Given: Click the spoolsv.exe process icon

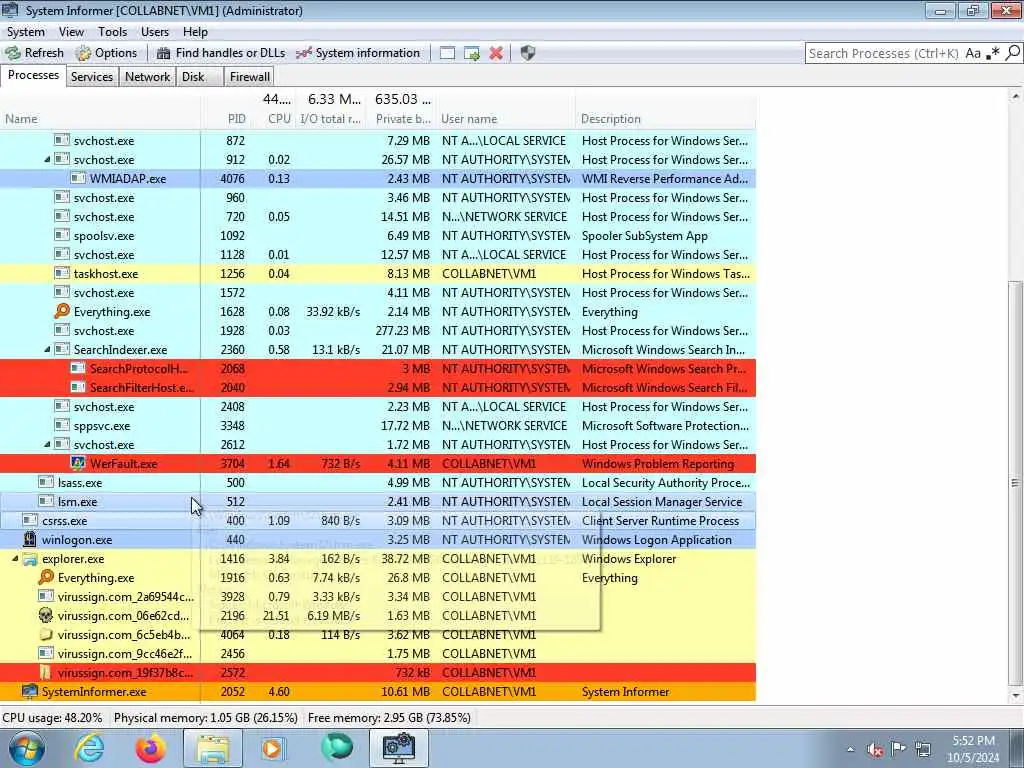Looking at the screenshot, I should (x=62, y=235).
